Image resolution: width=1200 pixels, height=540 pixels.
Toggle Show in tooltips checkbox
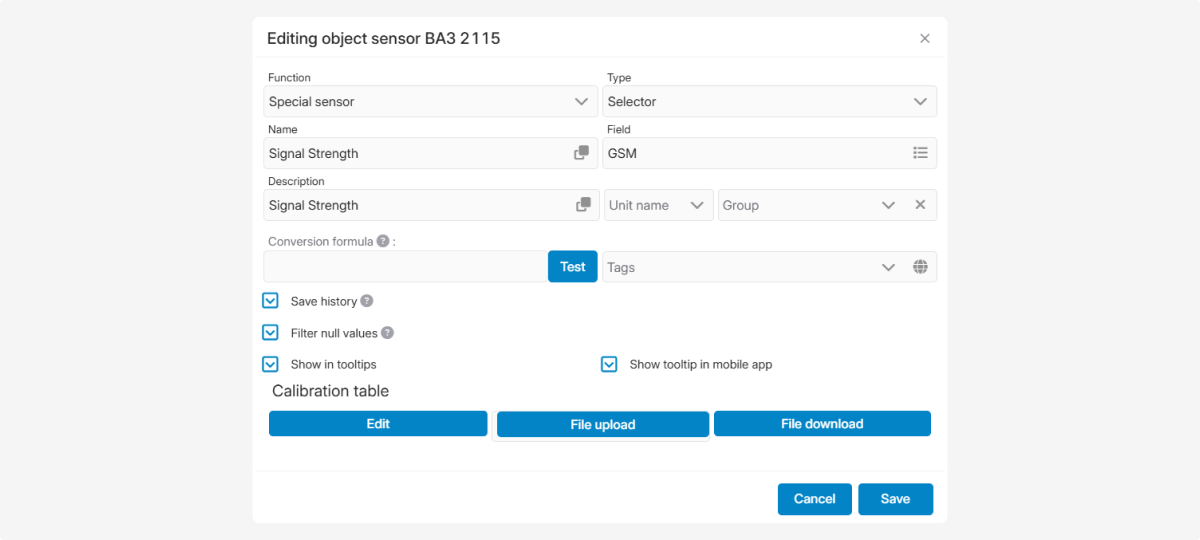270,364
